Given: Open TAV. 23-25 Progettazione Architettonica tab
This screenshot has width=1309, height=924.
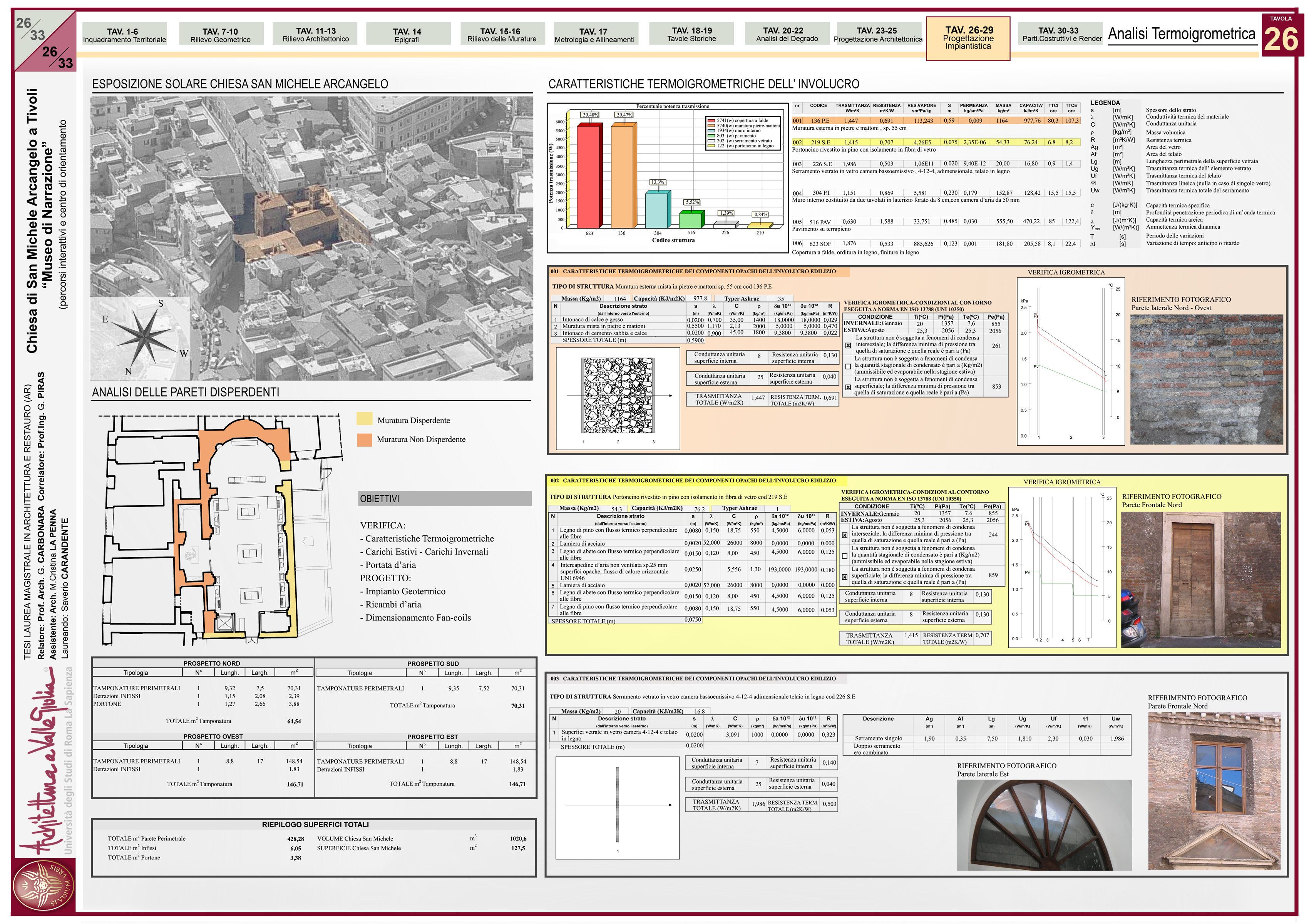Looking at the screenshot, I should [x=878, y=34].
